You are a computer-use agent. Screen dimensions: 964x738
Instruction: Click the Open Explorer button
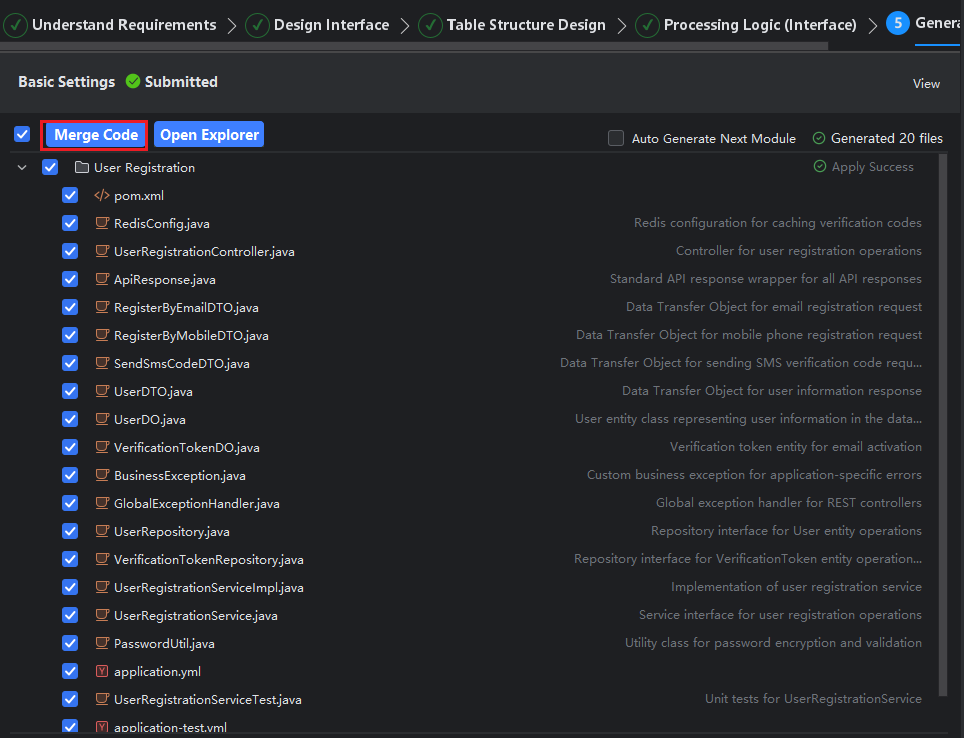(x=209, y=135)
